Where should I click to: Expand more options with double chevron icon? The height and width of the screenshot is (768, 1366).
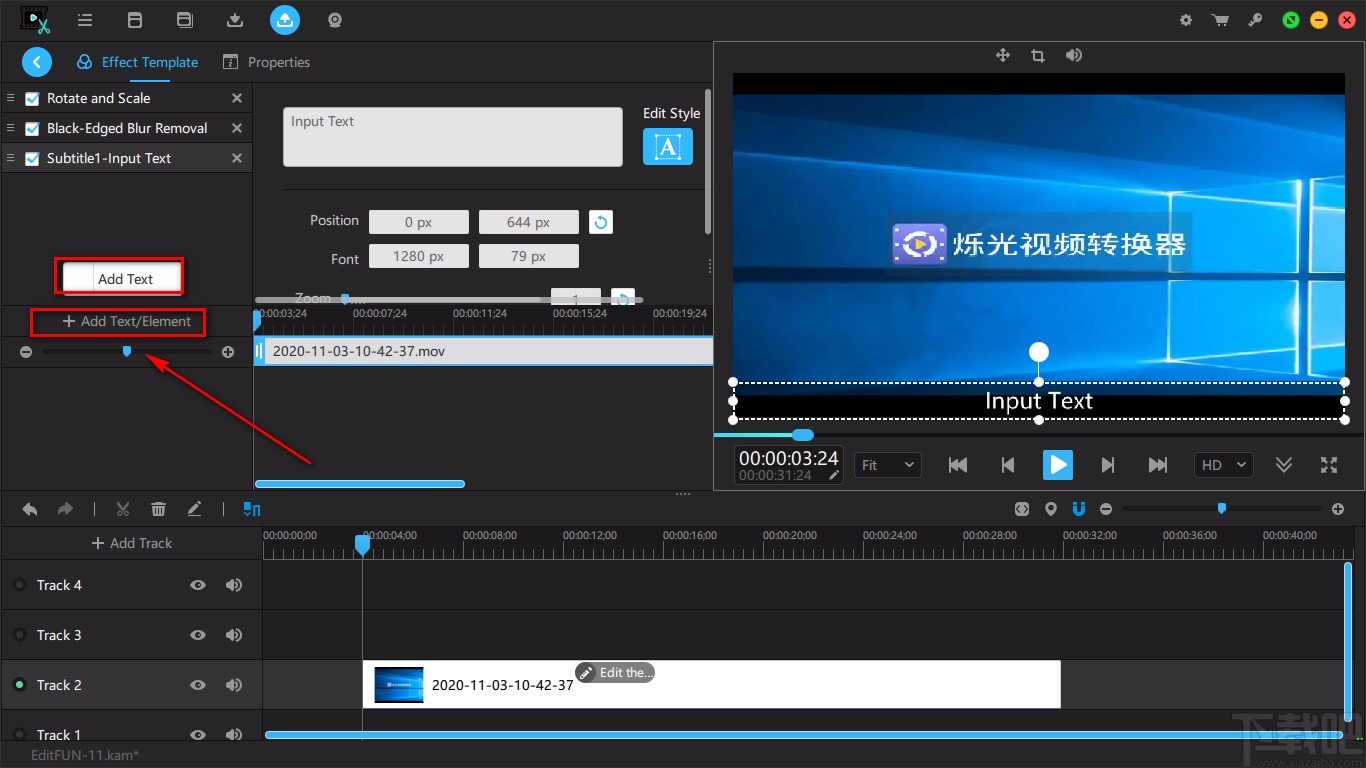coord(1284,465)
